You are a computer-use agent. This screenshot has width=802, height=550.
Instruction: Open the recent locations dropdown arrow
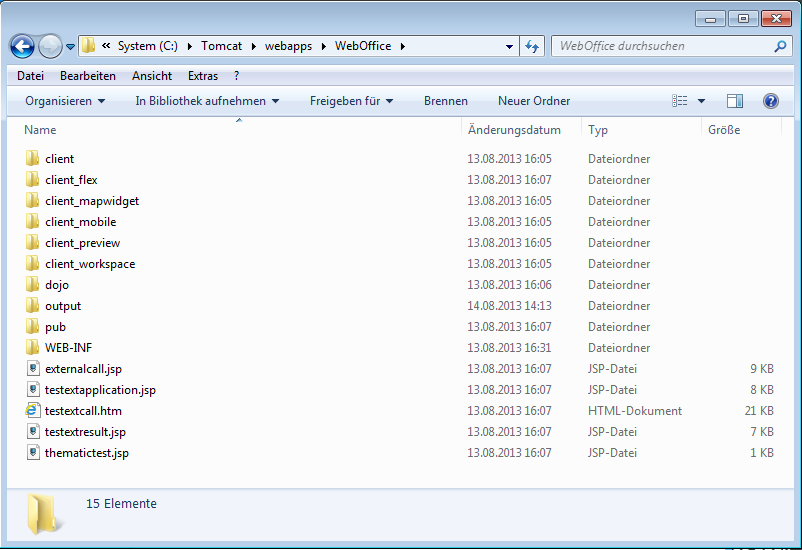tap(71, 47)
